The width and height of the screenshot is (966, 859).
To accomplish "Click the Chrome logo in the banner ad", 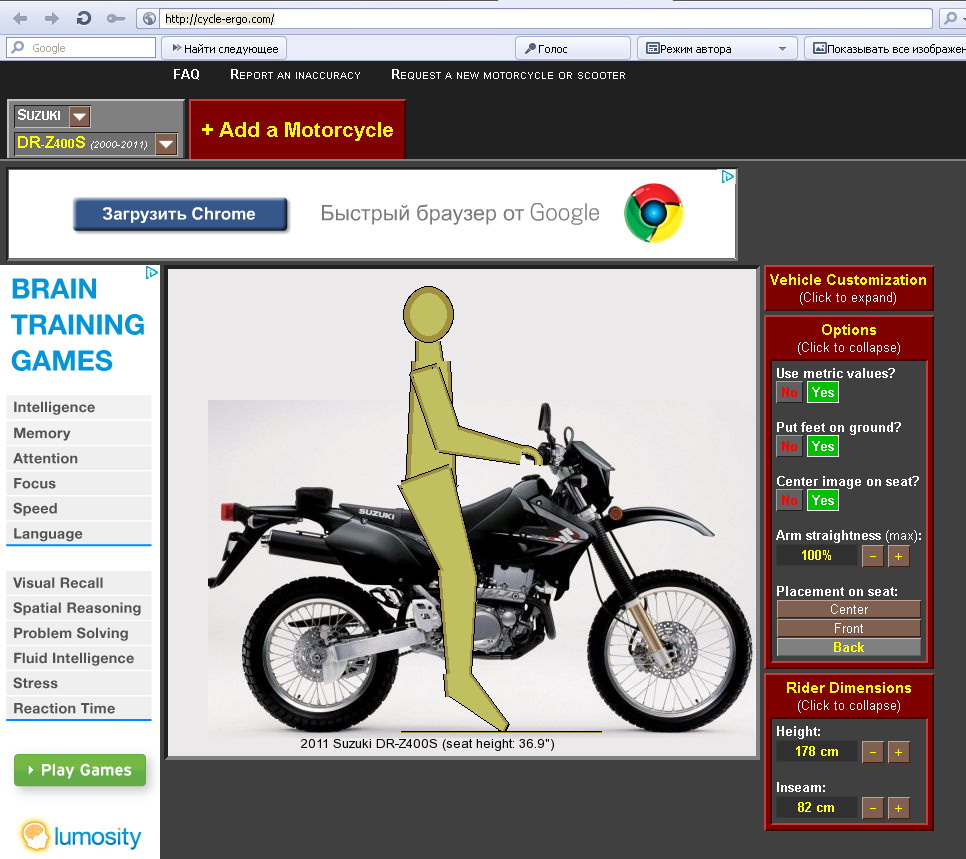I will coord(654,213).
